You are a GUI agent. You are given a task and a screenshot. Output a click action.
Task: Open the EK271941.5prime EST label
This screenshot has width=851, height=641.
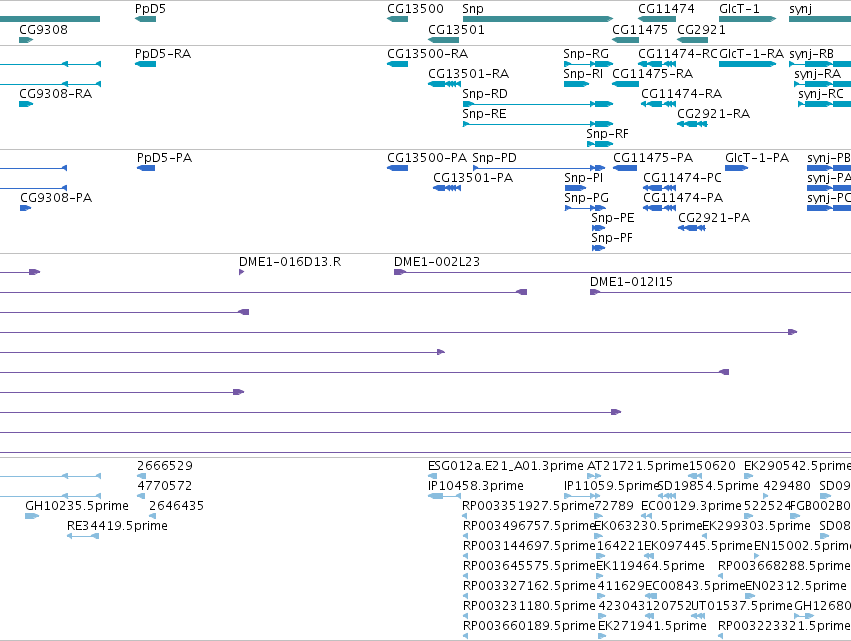pyautogui.click(x=652, y=626)
